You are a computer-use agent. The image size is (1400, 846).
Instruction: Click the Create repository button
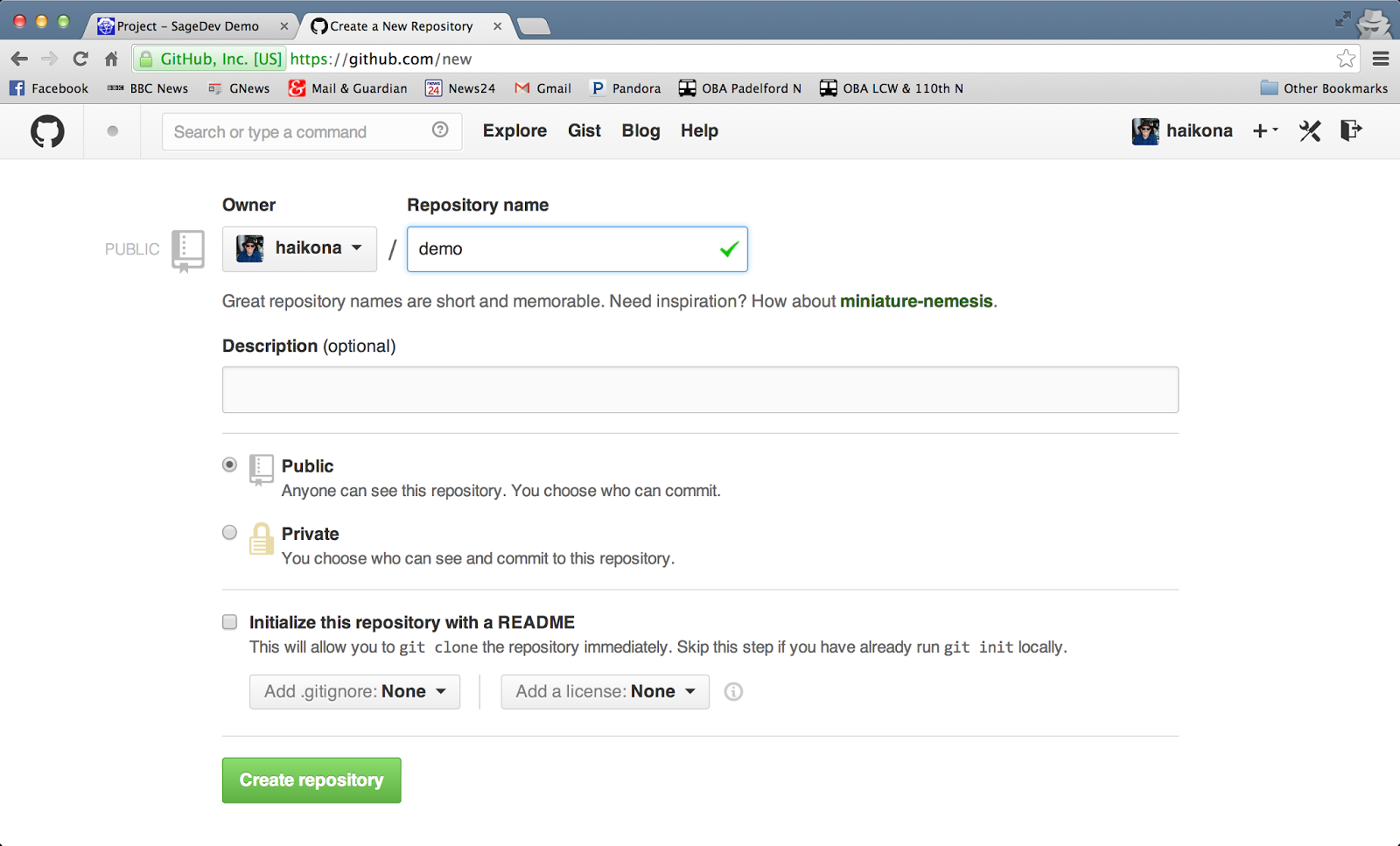(311, 780)
